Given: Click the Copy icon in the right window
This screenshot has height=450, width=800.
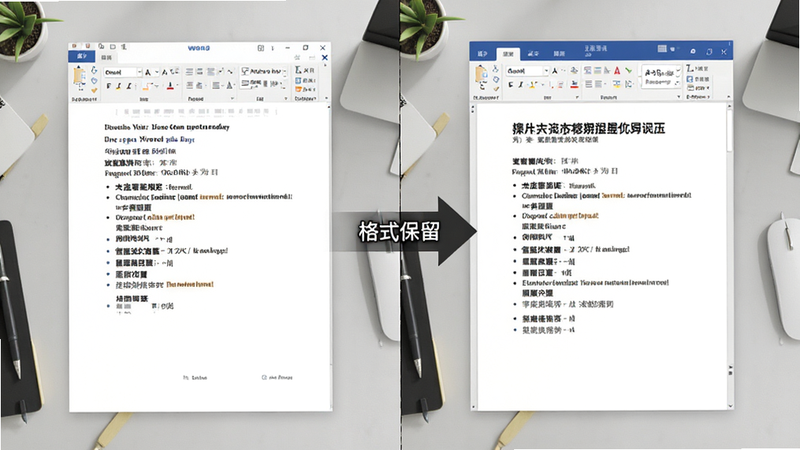Looking at the screenshot, I should [496, 80].
